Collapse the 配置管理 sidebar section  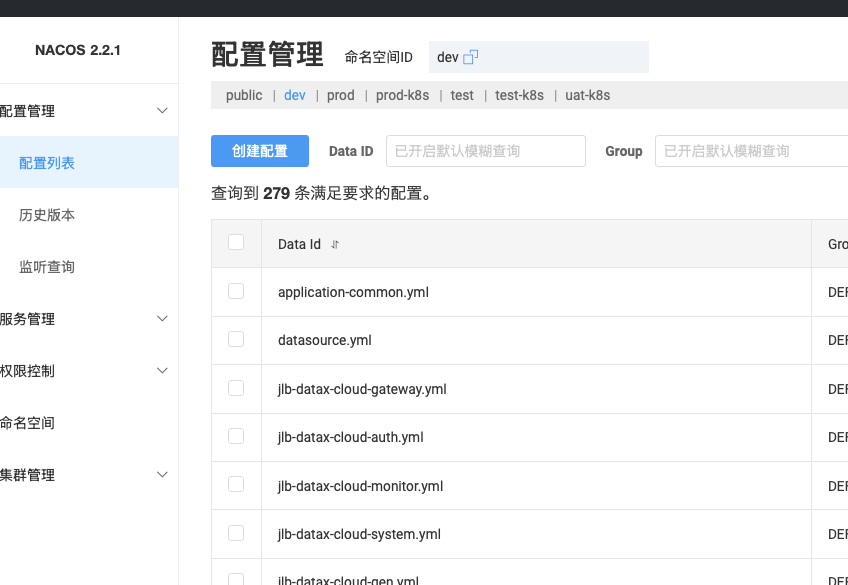[162, 111]
